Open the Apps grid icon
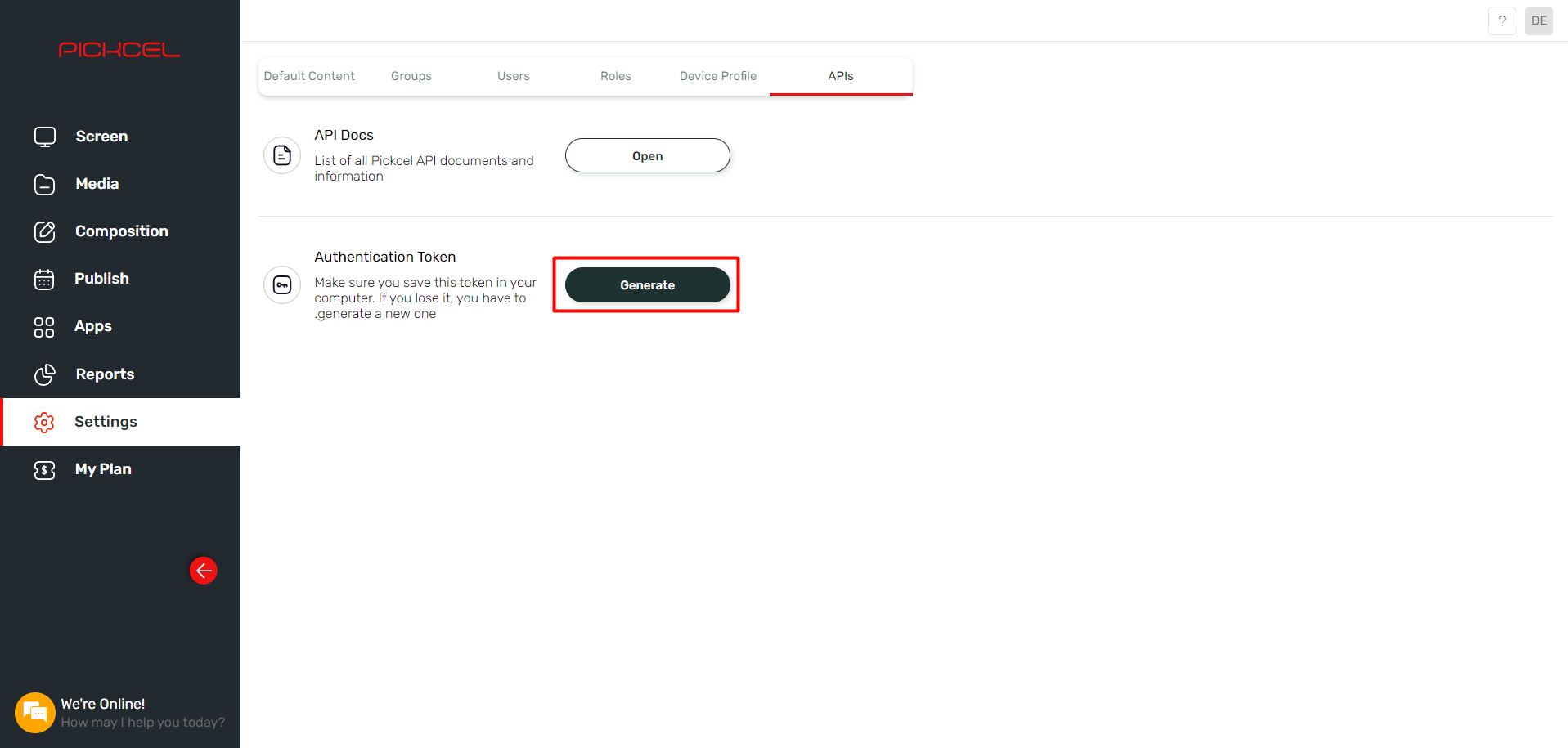Viewport: 1568px width, 748px height. click(x=44, y=326)
